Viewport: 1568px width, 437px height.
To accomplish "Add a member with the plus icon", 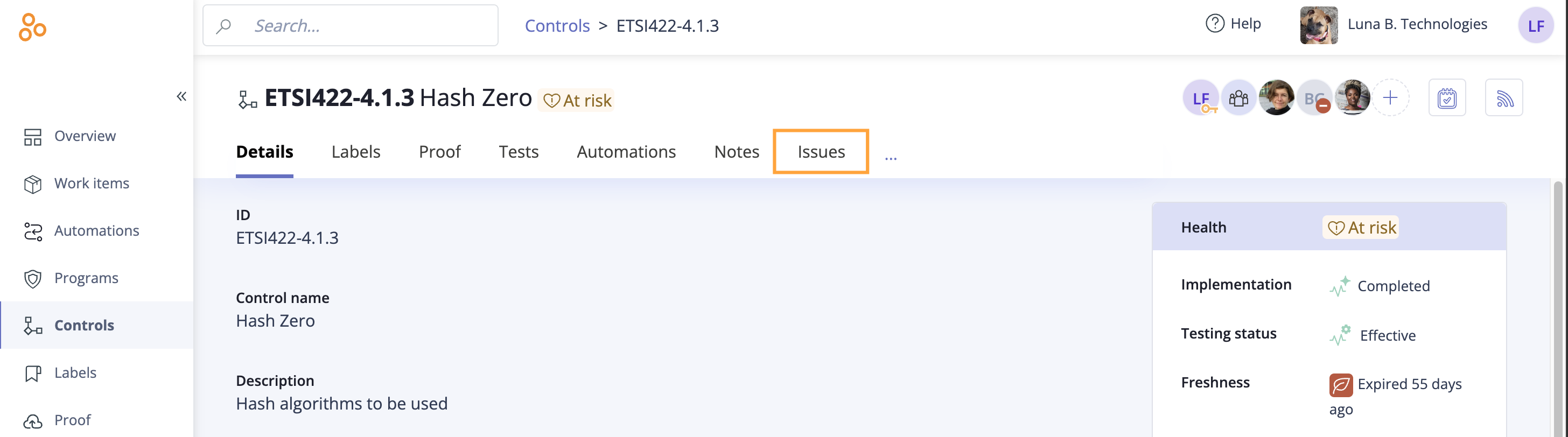I will (1390, 97).
